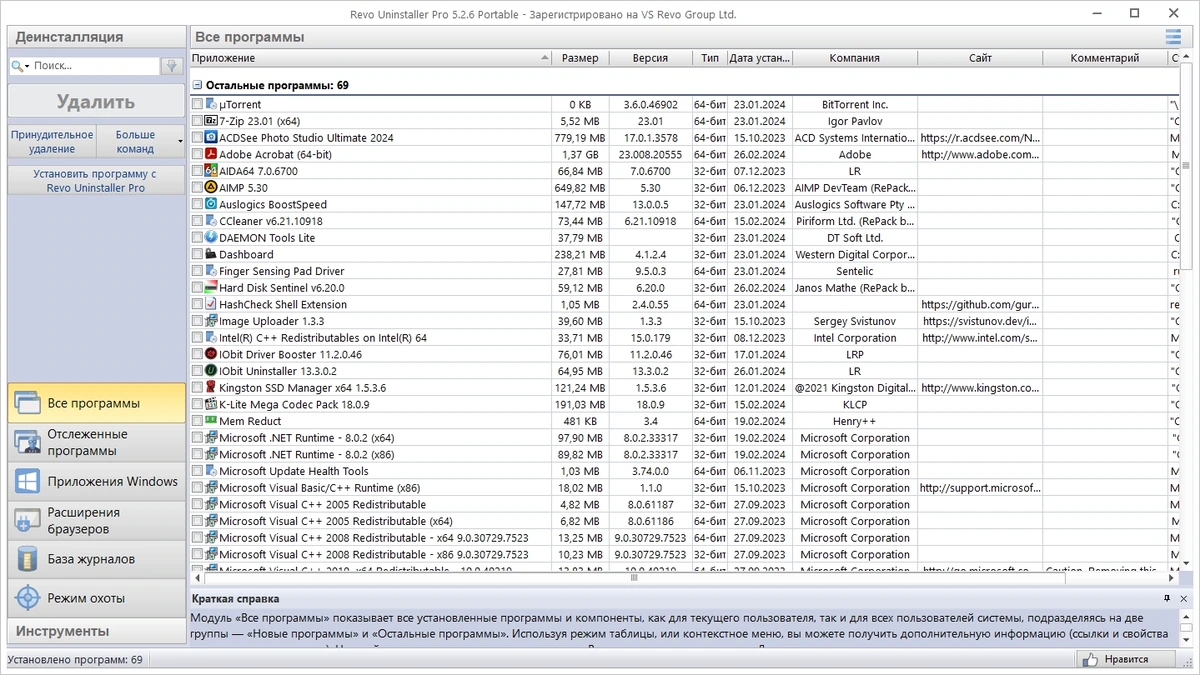Check the µTorrent checkbox
Screen dimensions: 1200x675
[x=197, y=104]
